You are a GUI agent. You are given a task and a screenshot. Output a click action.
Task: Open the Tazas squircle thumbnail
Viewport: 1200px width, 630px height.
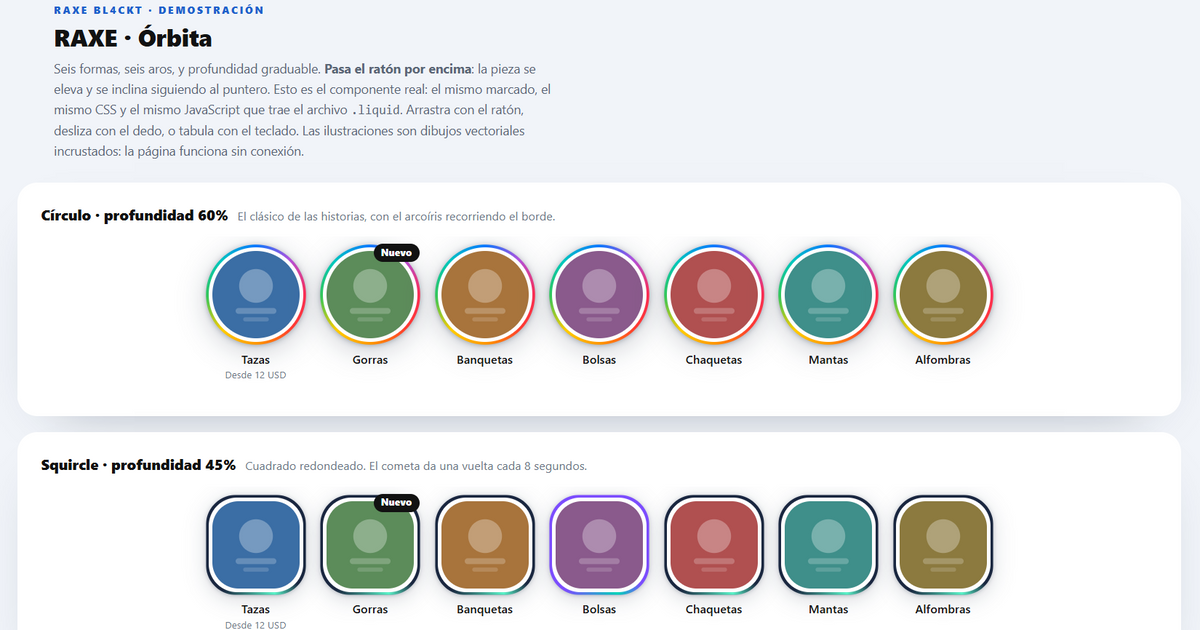(256, 544)
